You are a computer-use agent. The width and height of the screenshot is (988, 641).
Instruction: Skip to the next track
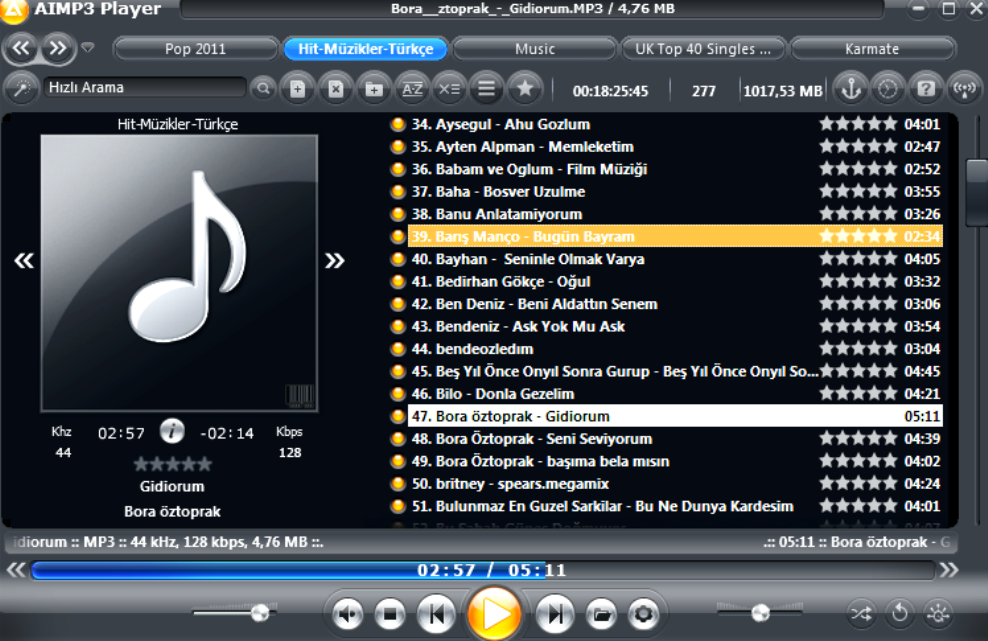coord(554,613)
